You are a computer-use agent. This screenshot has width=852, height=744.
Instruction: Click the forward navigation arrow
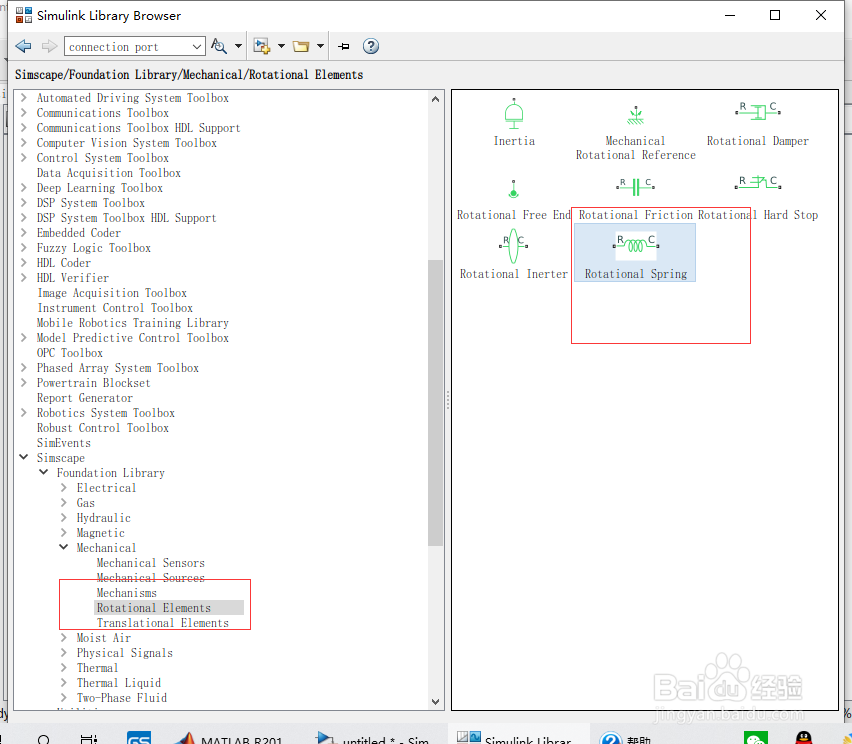pos(49,46)
